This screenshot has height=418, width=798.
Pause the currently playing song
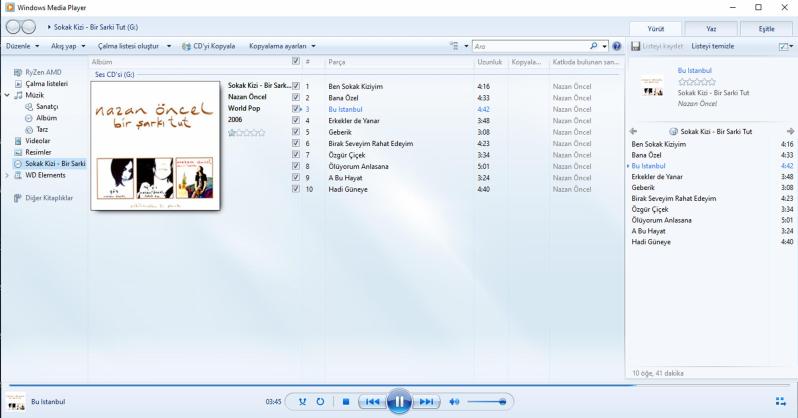point(399,402)
